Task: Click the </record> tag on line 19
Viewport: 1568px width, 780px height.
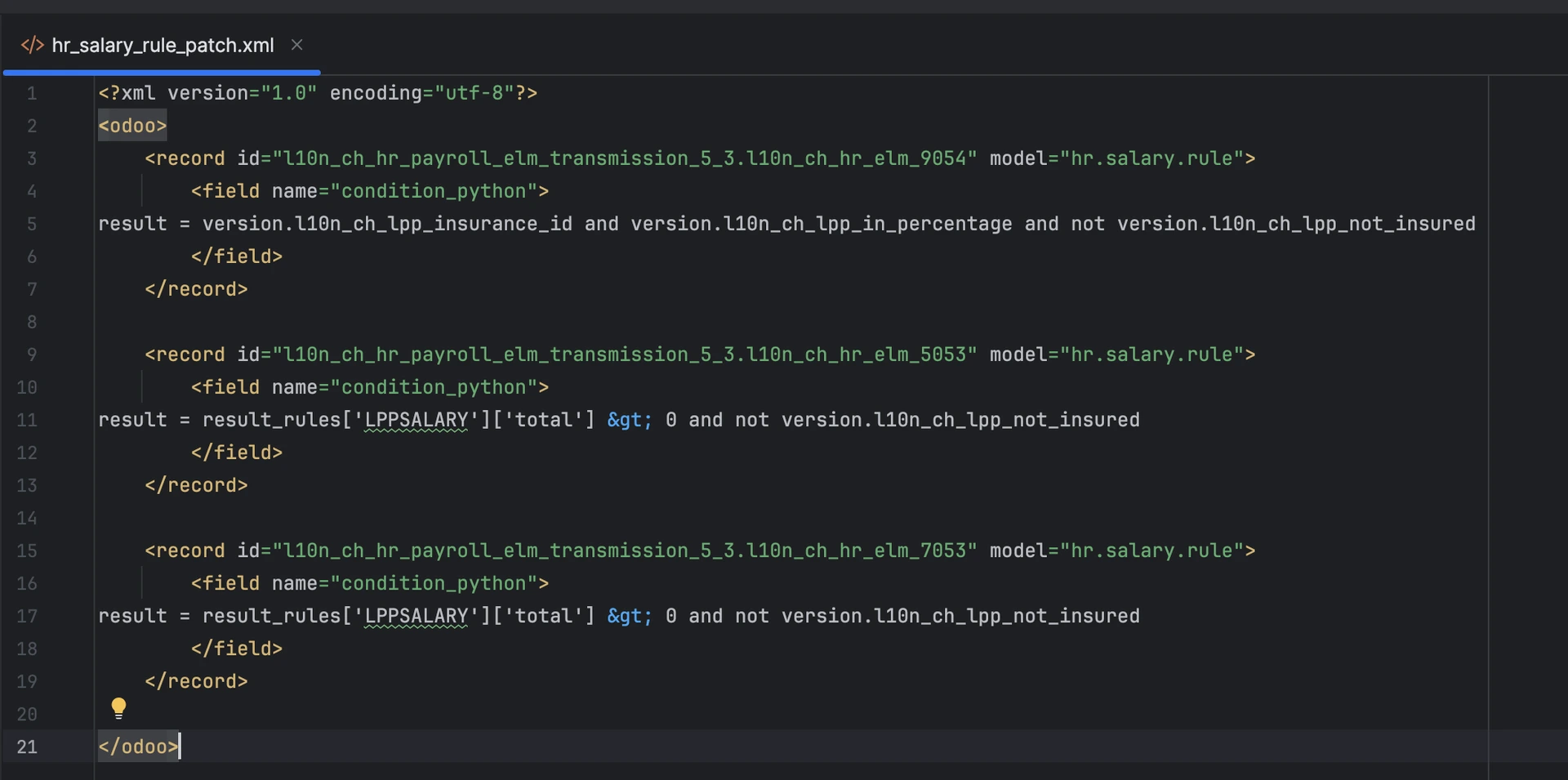Action: point(196,681)
